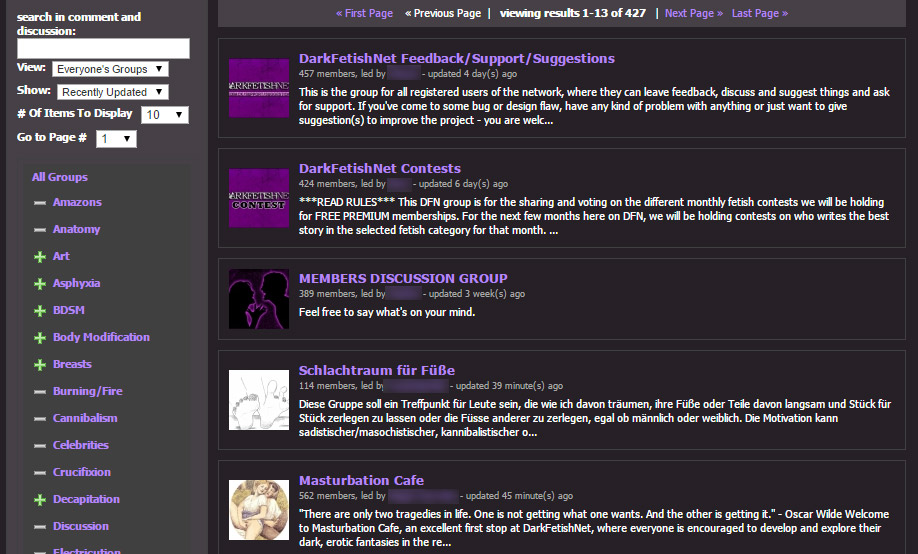This screenshot has width=918, height=554.
Task: Expand the Asphyxia category plus icon
Action: [x=40, y=283]
